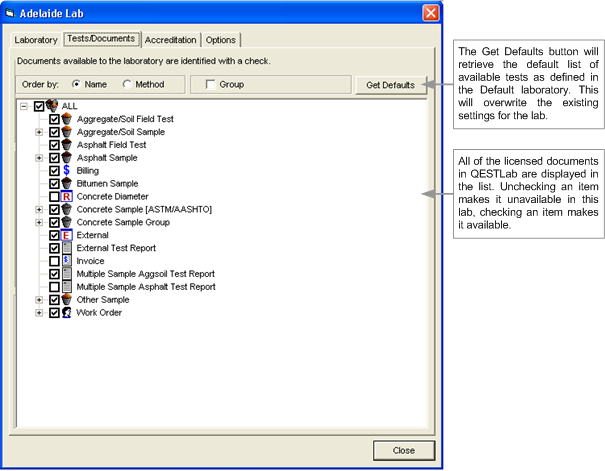Image resolution: width=605 pixels, height=471 pixels.
Task: Expand the Other Sample tree node
Action: point(39,299)
